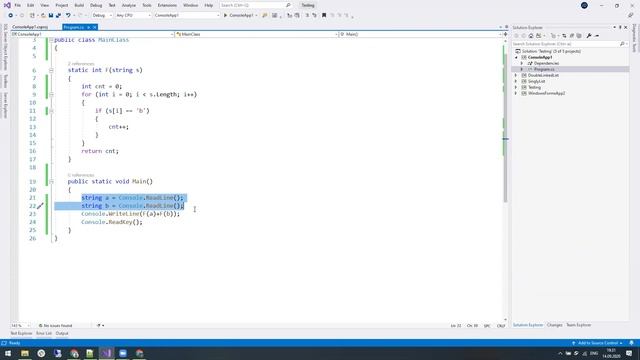Click the Testing solution name button in the title bar
Screen dimensions: 640x360
click(308, 5)
